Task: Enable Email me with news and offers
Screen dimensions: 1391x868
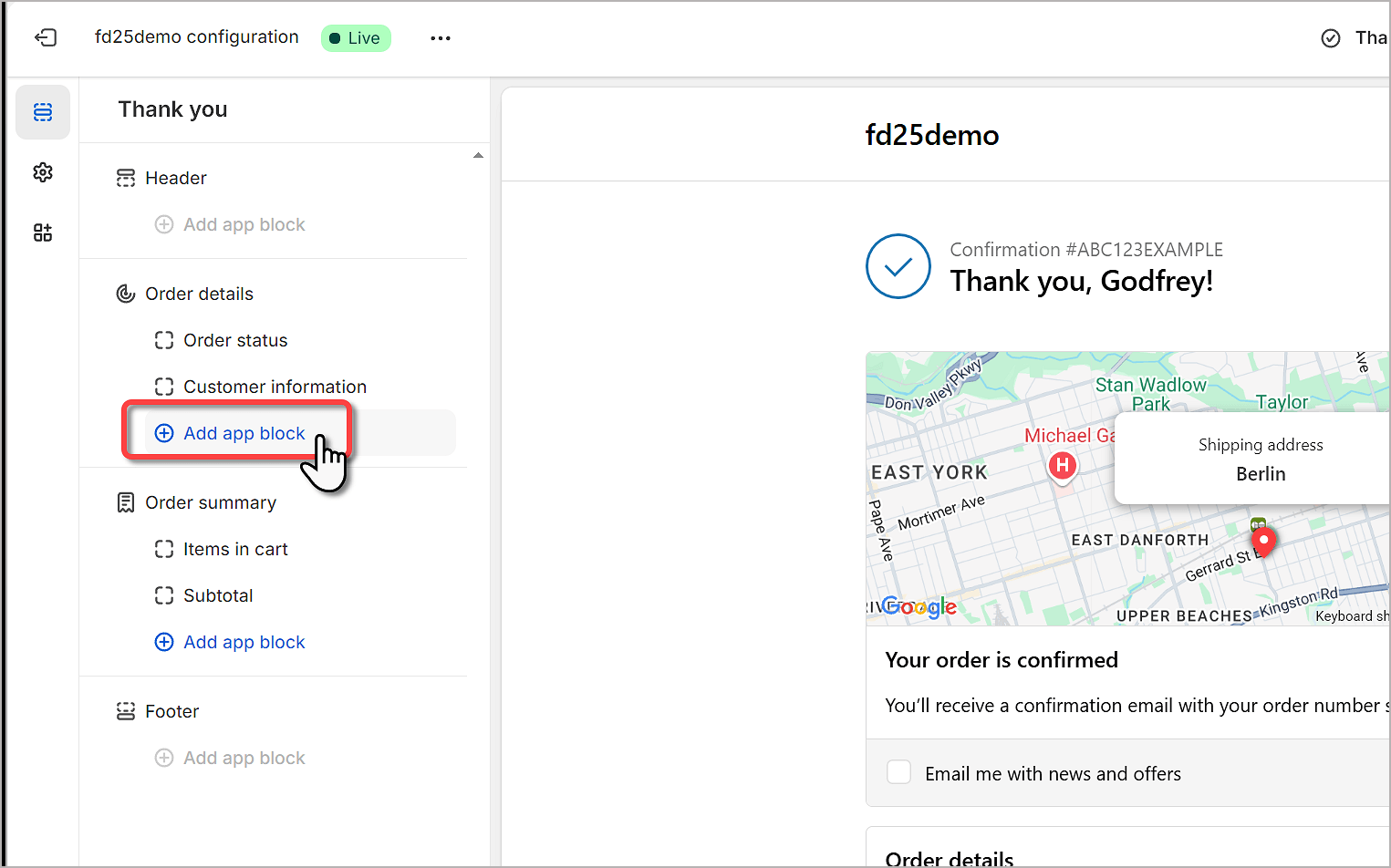Action: (x=899, y=772)
